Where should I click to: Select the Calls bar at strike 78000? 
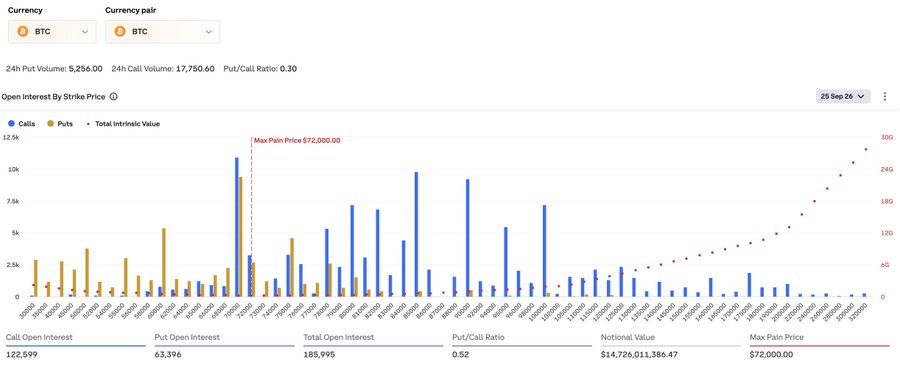point(327,263)
